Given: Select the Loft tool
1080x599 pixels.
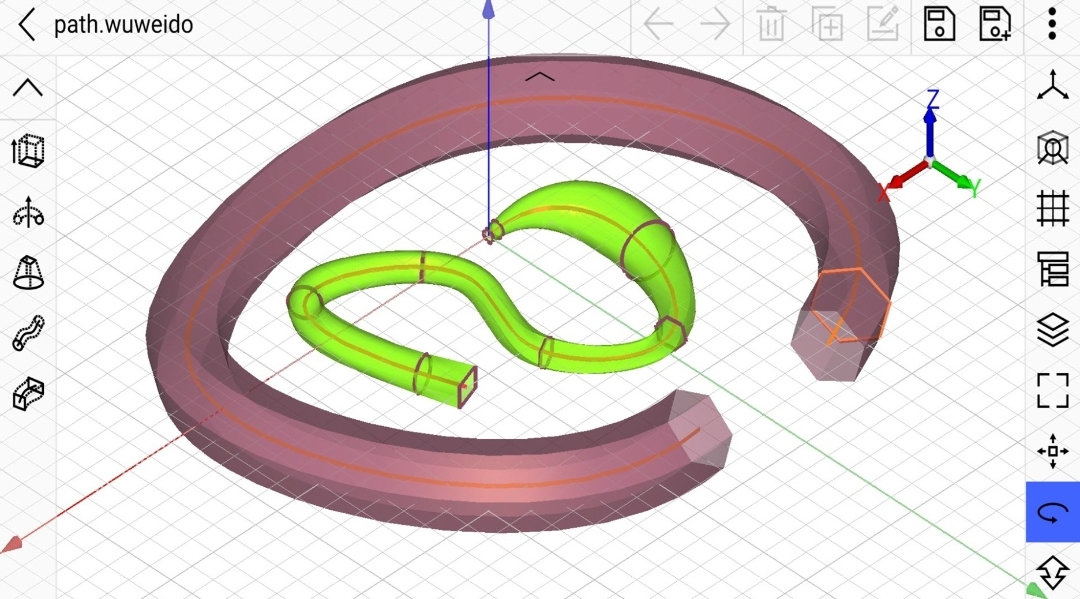Looking at the screenshot, I should coord(28,273).
